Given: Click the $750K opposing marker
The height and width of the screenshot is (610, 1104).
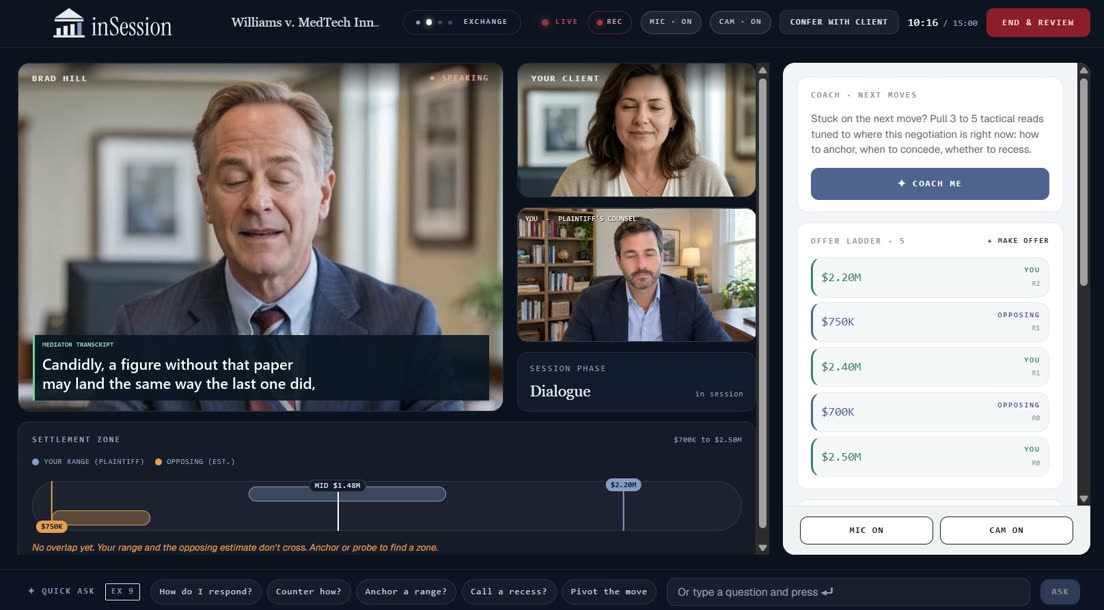Looking at the screenshot, I should [51, 526].
